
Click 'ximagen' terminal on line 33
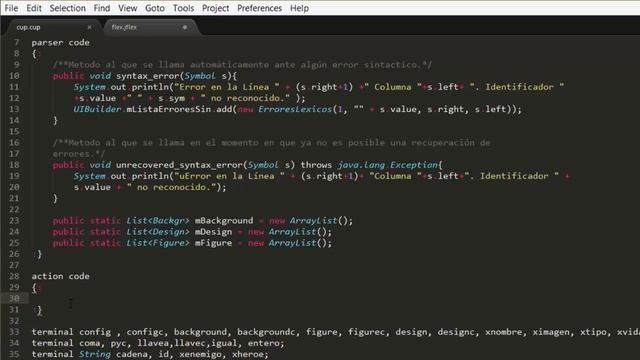coord(551,332)
